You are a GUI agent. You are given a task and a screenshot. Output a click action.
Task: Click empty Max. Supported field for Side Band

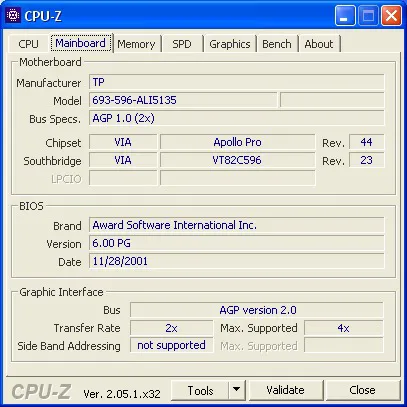point(344,345)
